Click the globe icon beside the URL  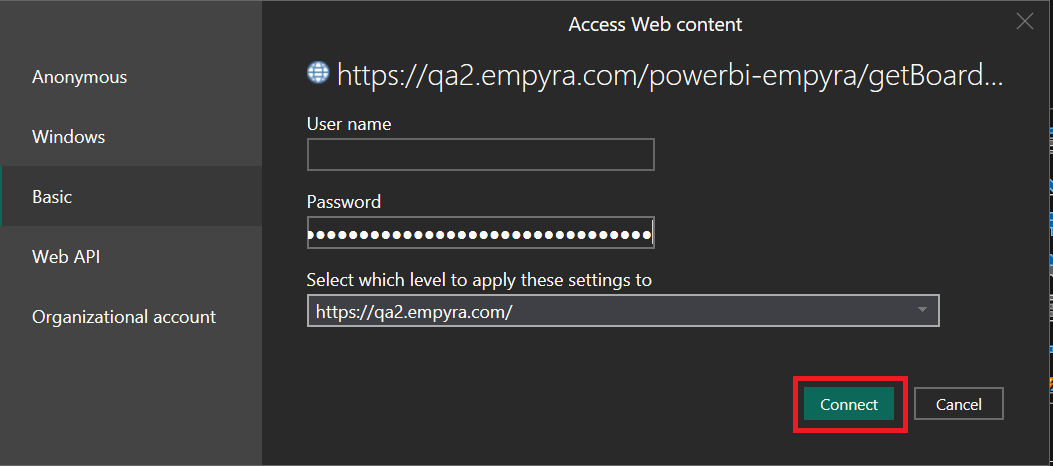click(x=318, y=72)
